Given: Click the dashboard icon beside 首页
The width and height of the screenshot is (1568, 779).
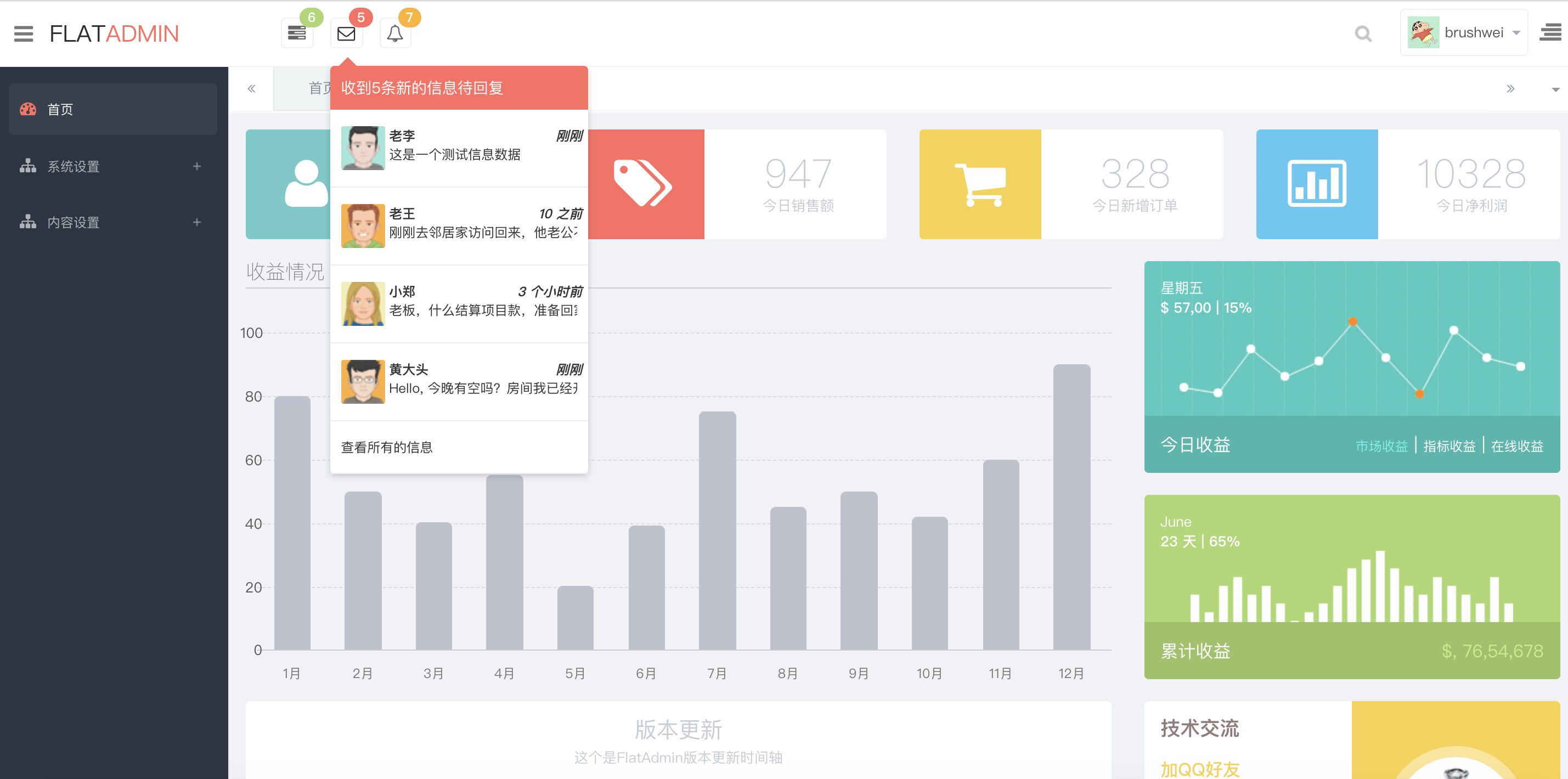Looking at the screenshot, I should (x=28, y=109).
